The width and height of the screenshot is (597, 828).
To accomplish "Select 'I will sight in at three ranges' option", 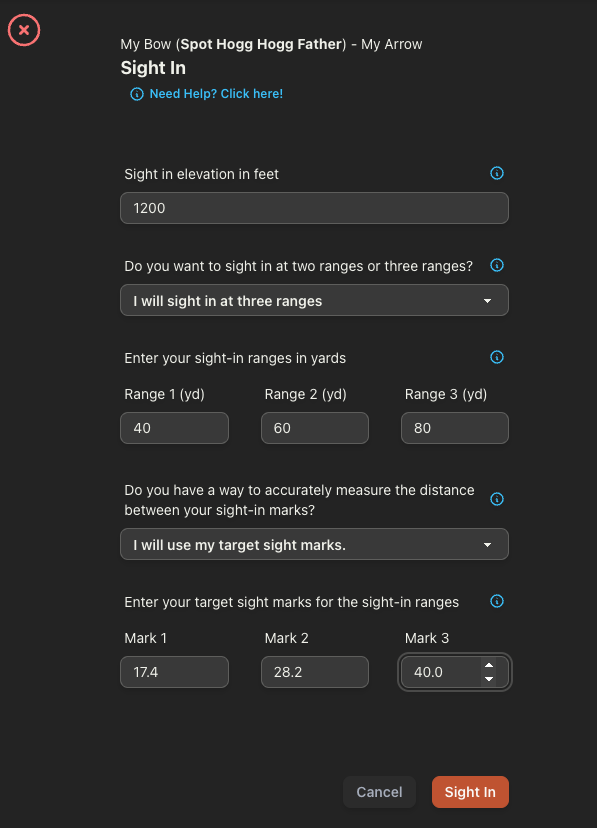I will pos(314,300).
